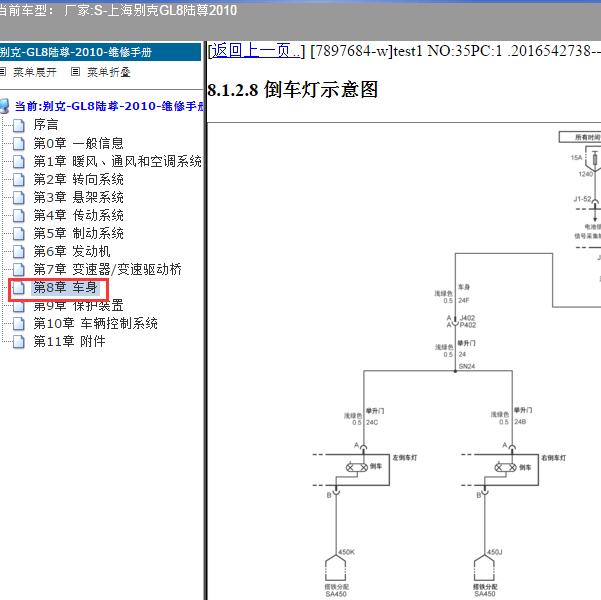
Task: Select 第2章 转向系统
Action: [x=79, y=179]
